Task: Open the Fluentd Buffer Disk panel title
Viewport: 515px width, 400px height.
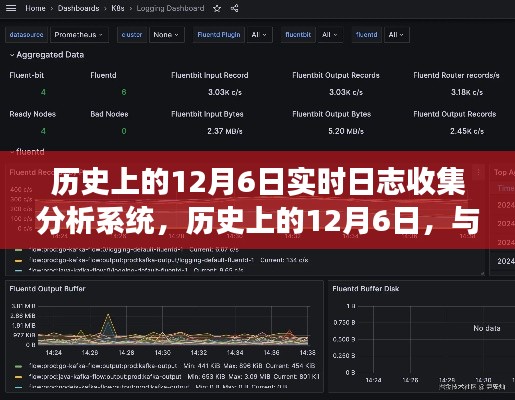Action: [x=366, y=289]
